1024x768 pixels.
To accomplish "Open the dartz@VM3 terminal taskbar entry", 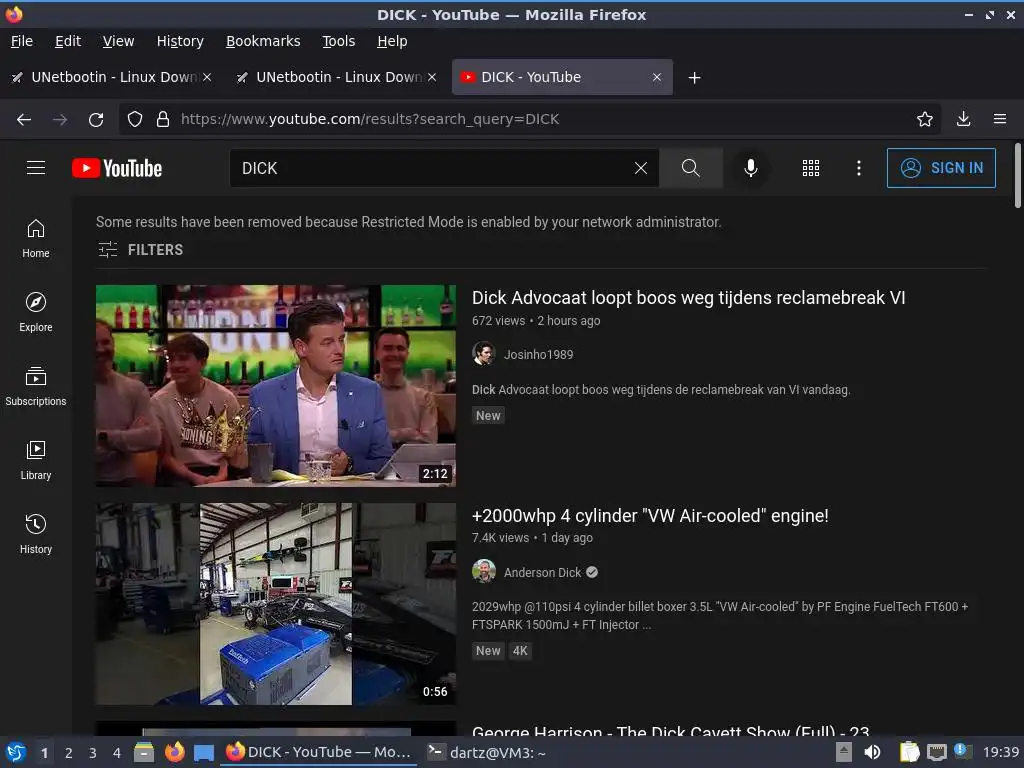I will point(487,752).
